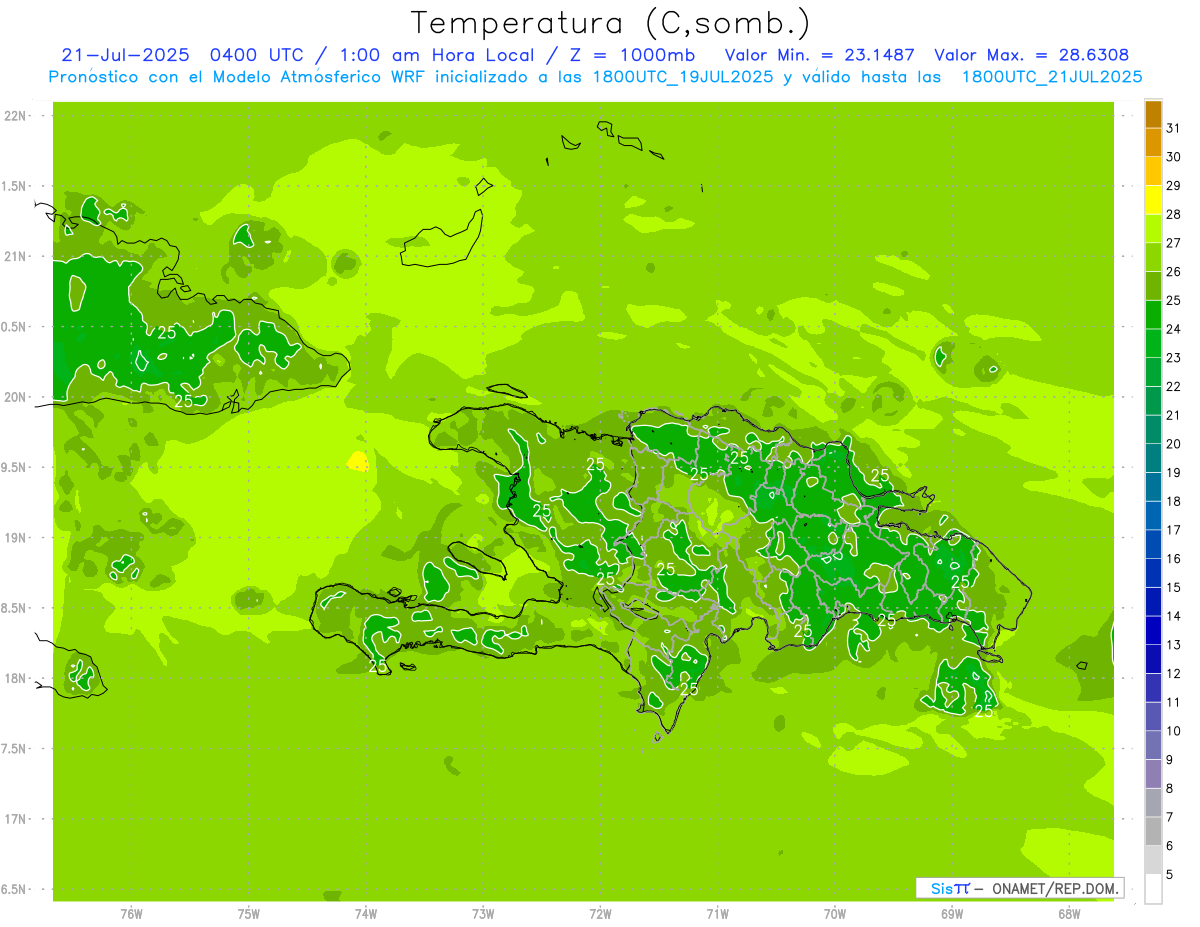Click the 'Z = 1000mb' level text
The height and width of the screenshot is (927, 1200).
[x=632, y=55]
